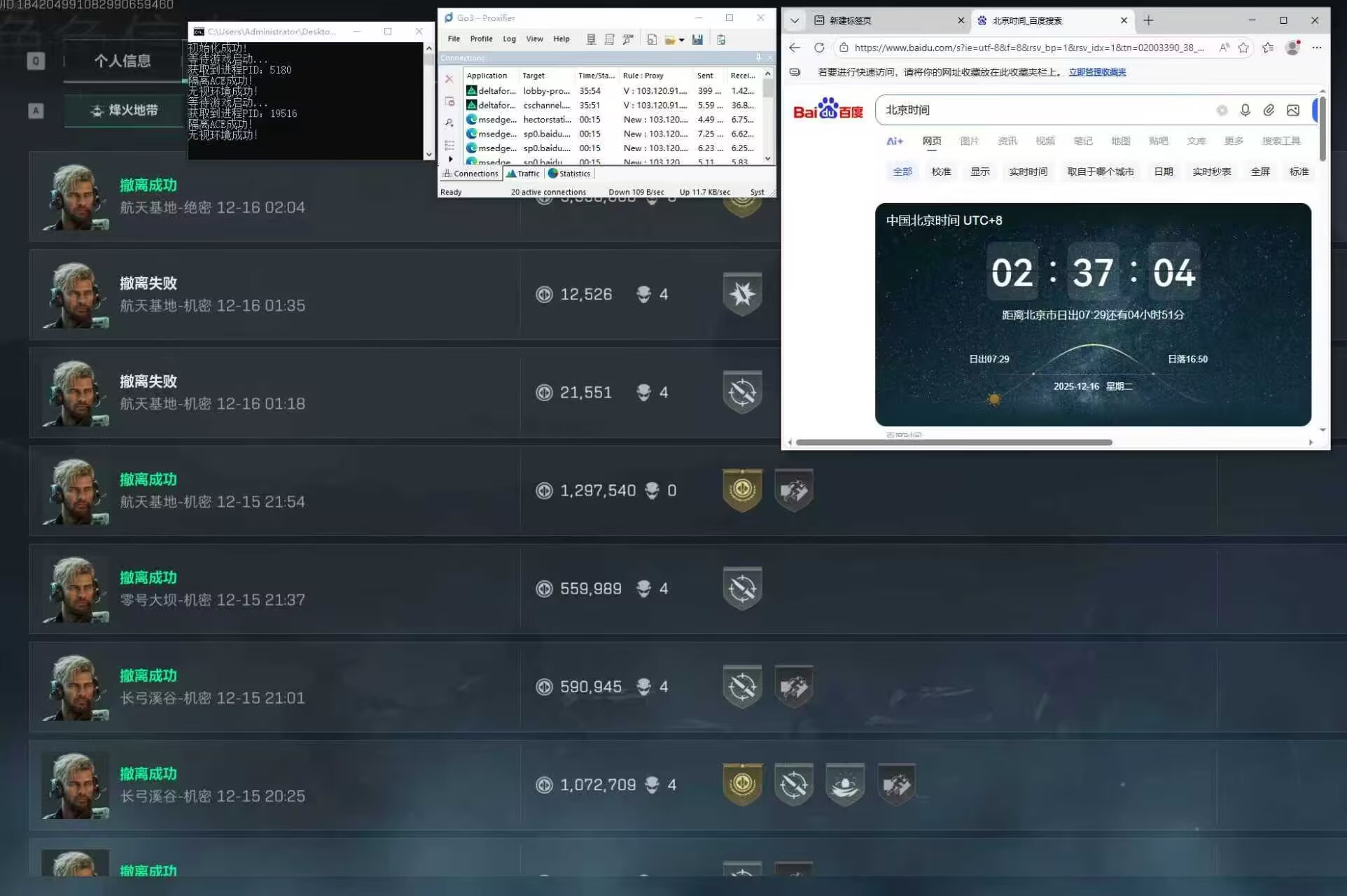Click the Proxifier name resolution toolbar icon
The image size is (1347, 896).
(x=628, y=39)
